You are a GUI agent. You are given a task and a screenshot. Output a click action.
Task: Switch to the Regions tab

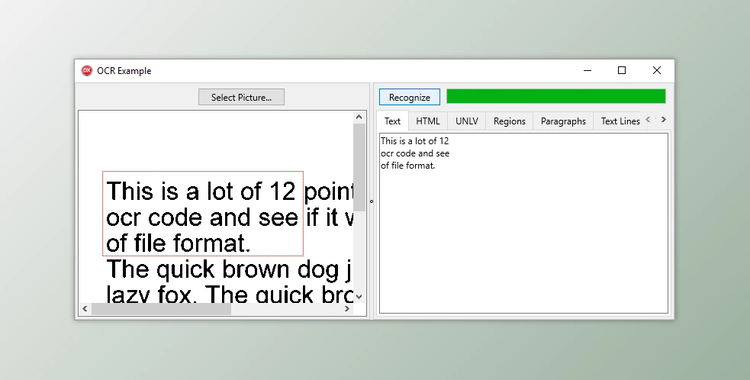[x=509, y=121]
